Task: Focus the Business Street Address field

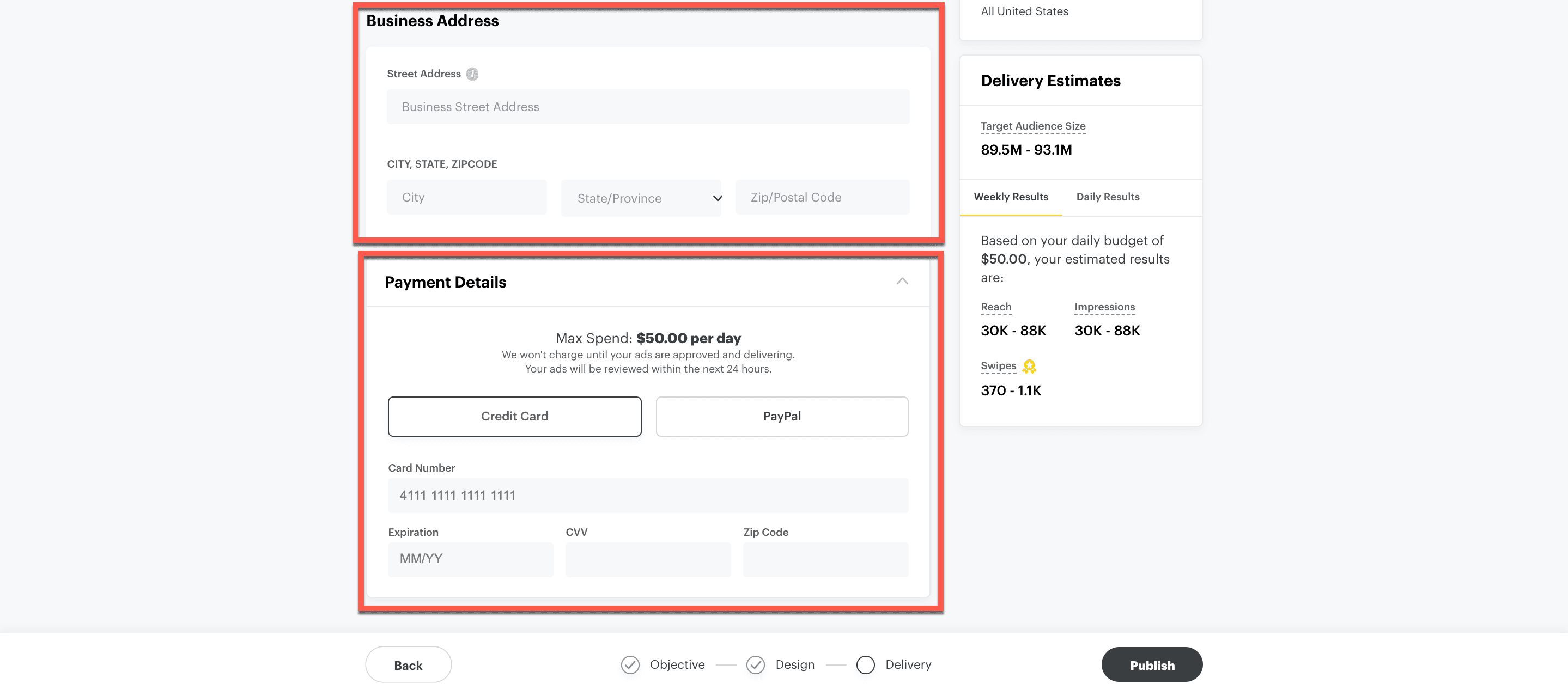Action: click(648, 107)
